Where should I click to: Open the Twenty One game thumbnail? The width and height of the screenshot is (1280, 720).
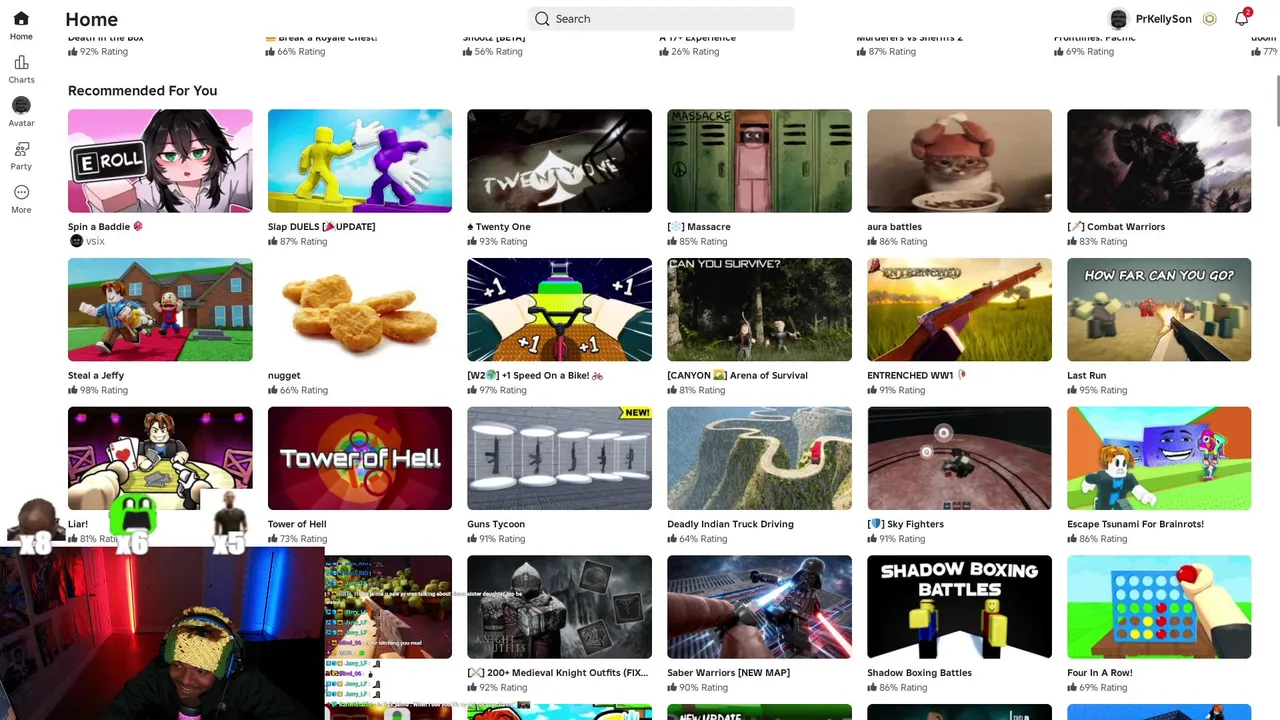[559, 161]
